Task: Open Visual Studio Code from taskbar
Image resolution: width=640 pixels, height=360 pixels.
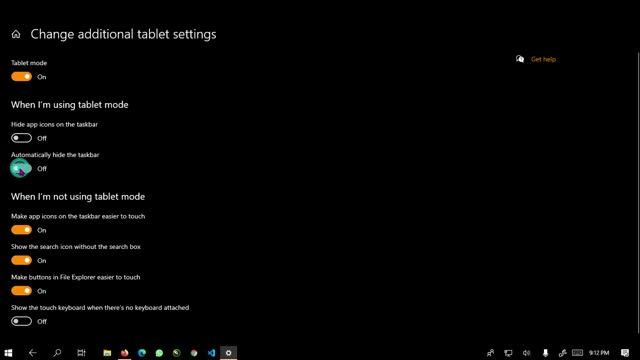Action: pos(211,353)
